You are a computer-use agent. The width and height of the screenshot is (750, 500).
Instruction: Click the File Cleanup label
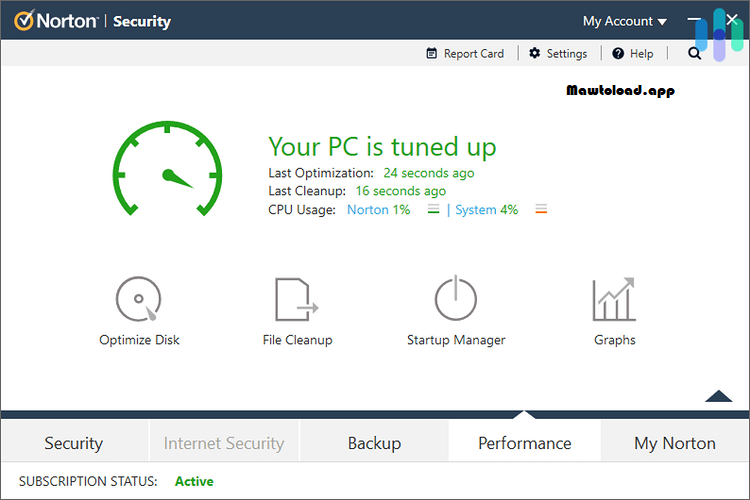click(297, 340)
